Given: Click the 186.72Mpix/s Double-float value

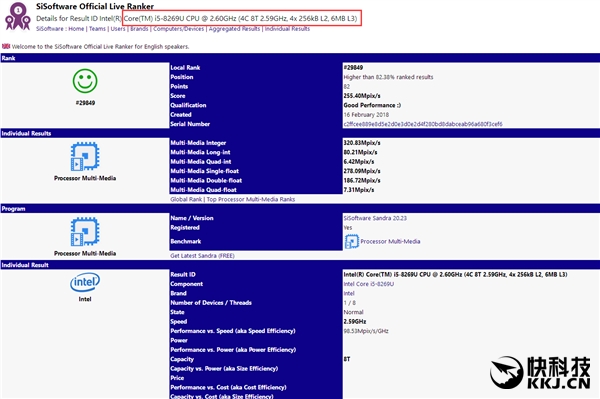Looking at the screenshot, I should click(x=362, y=181).
